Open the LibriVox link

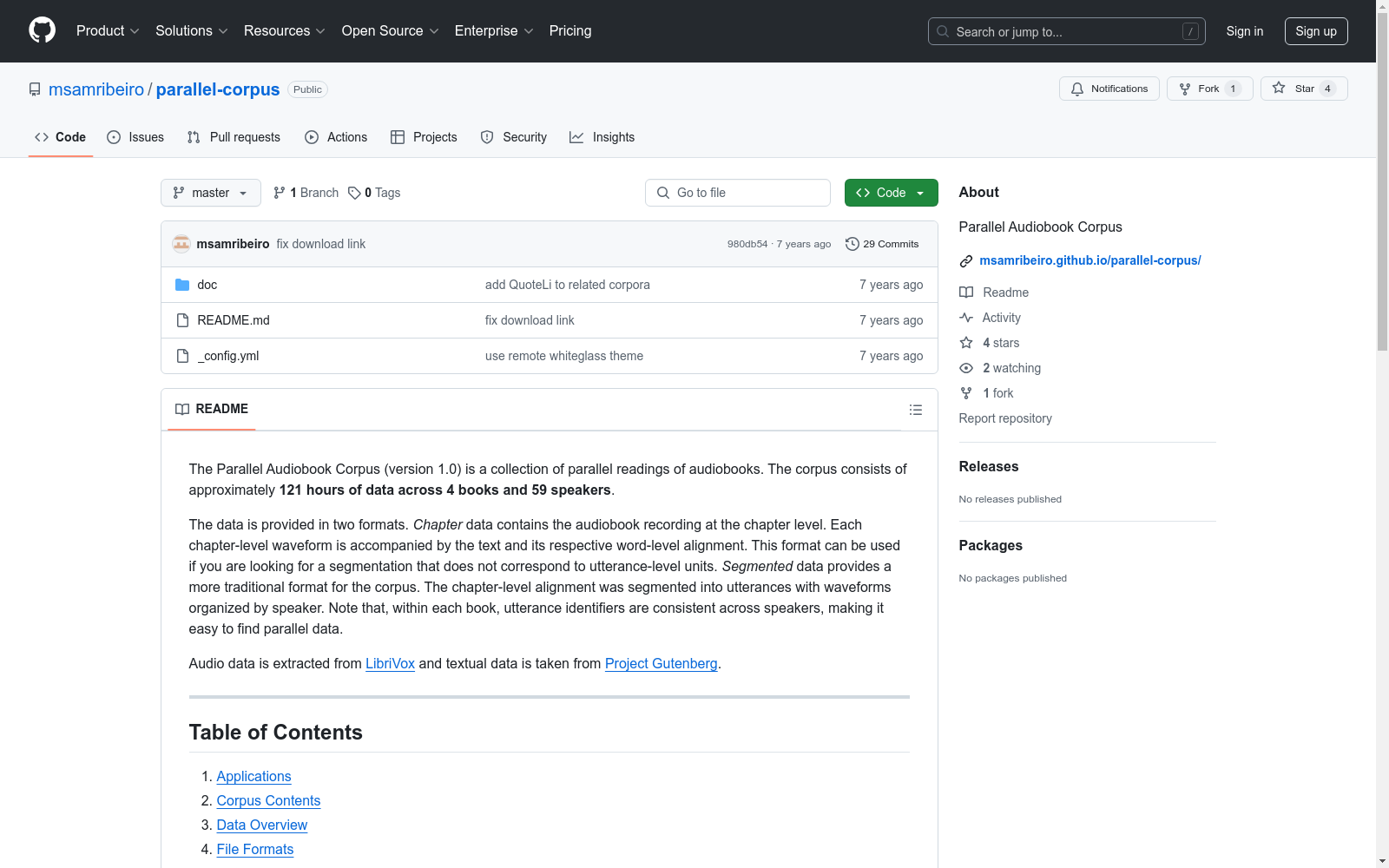coord(390,663)
